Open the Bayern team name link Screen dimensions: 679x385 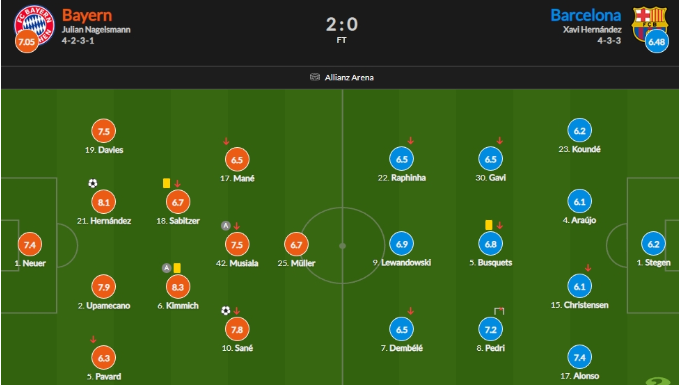point(87,15)
